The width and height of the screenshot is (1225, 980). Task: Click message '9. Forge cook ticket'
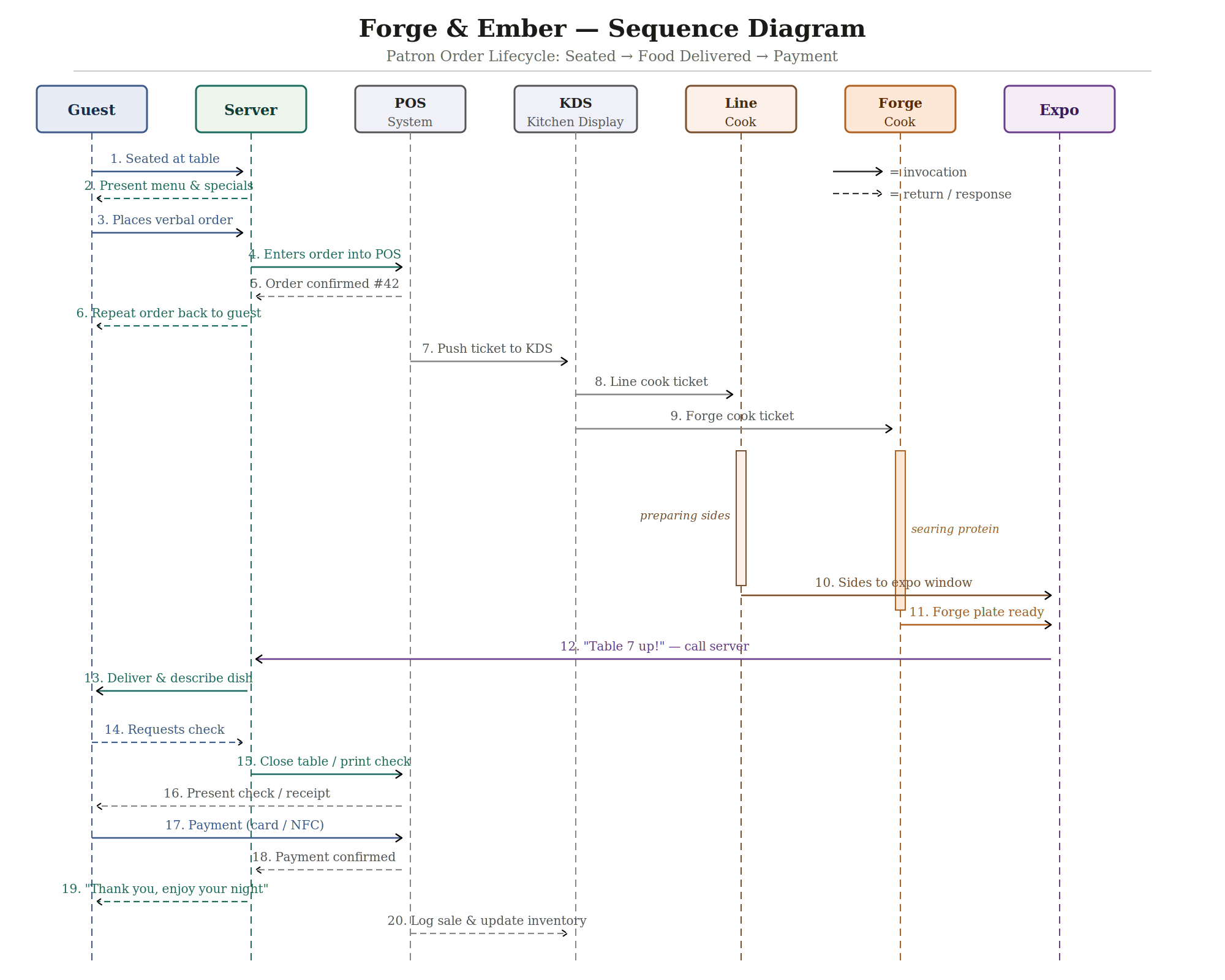[x=732, y=417]
